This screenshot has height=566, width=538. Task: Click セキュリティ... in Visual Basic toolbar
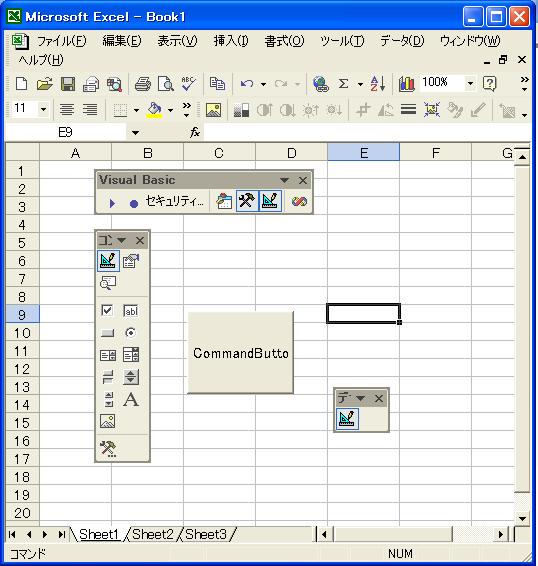[x=175, y=201]
